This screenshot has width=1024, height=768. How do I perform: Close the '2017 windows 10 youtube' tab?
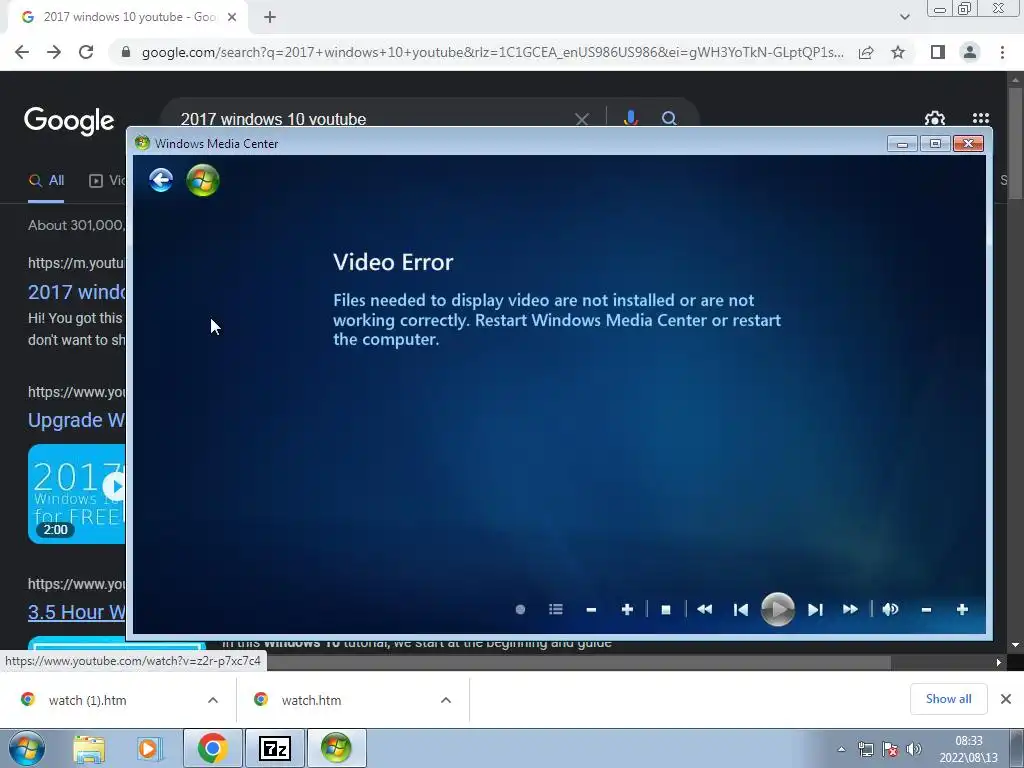coord(232,17)
